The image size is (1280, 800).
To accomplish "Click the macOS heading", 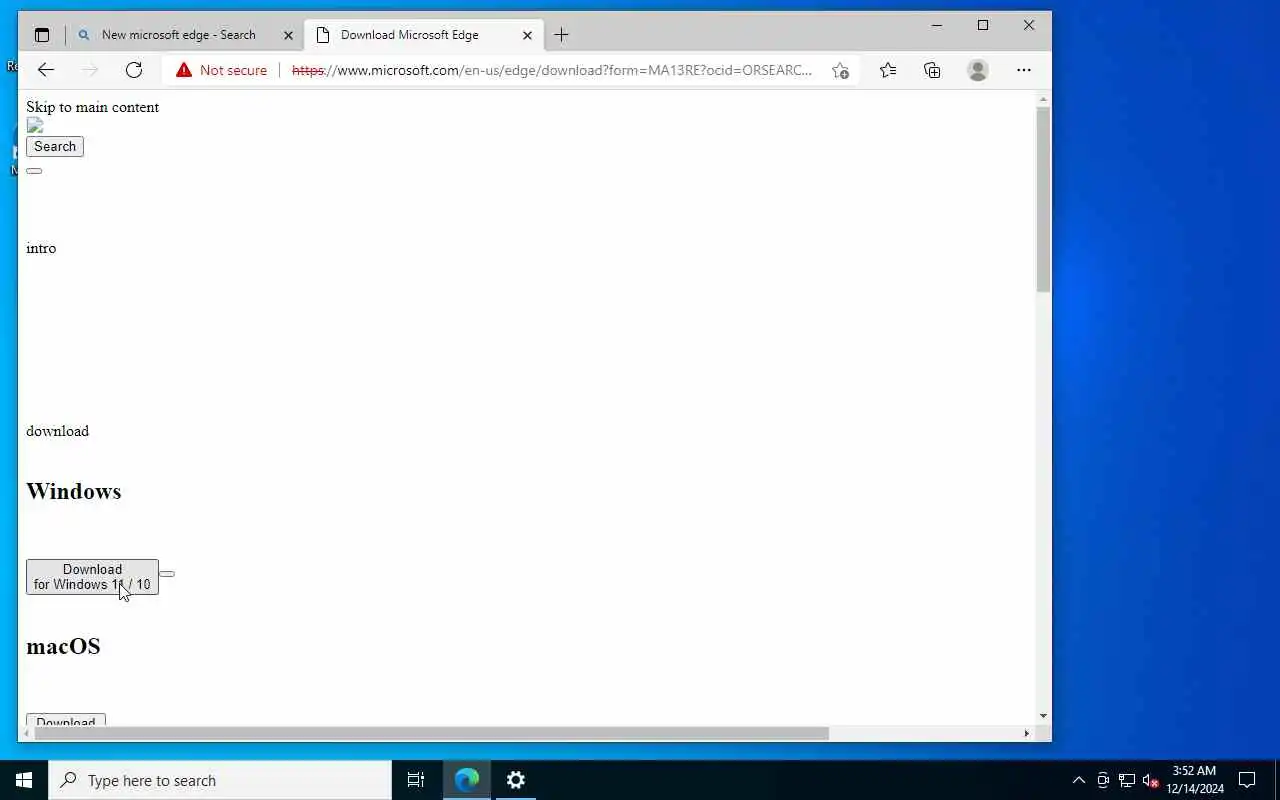I will [x=63, y=646].
